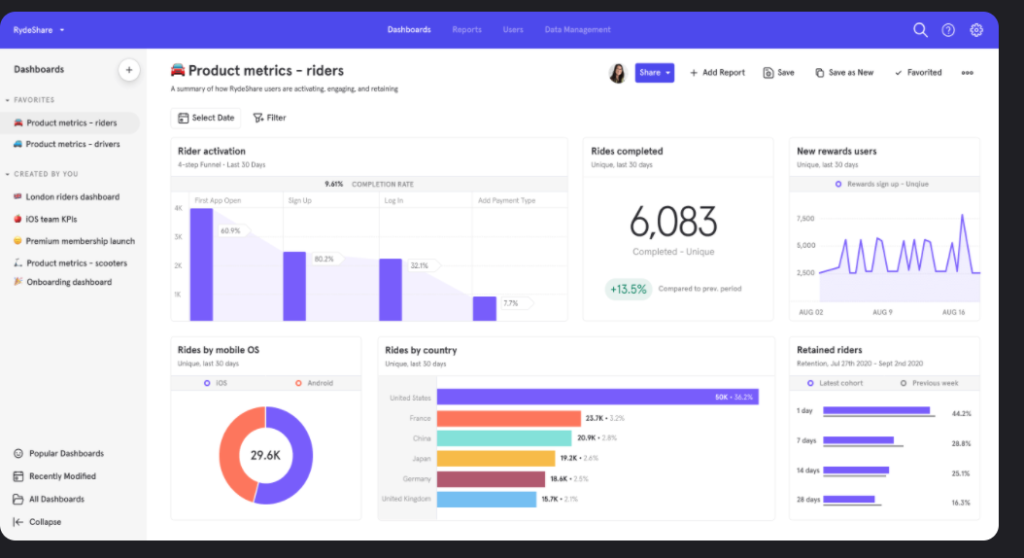The image size is (1024, 558).
Task: Collapse the Favorites section in sidebar
Action: [x=8, y=100]
